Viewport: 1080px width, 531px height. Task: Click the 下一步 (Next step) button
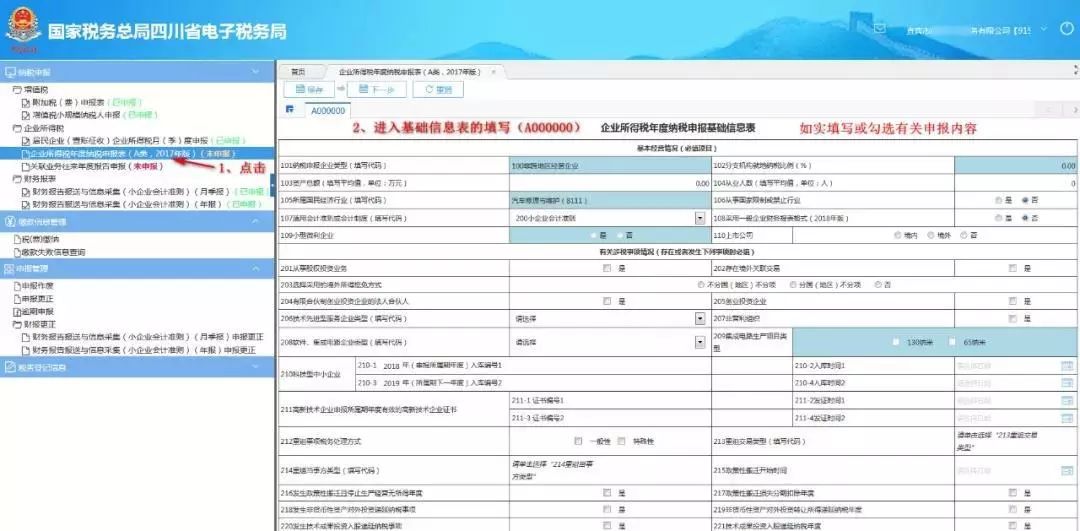[x=373, y=90]
